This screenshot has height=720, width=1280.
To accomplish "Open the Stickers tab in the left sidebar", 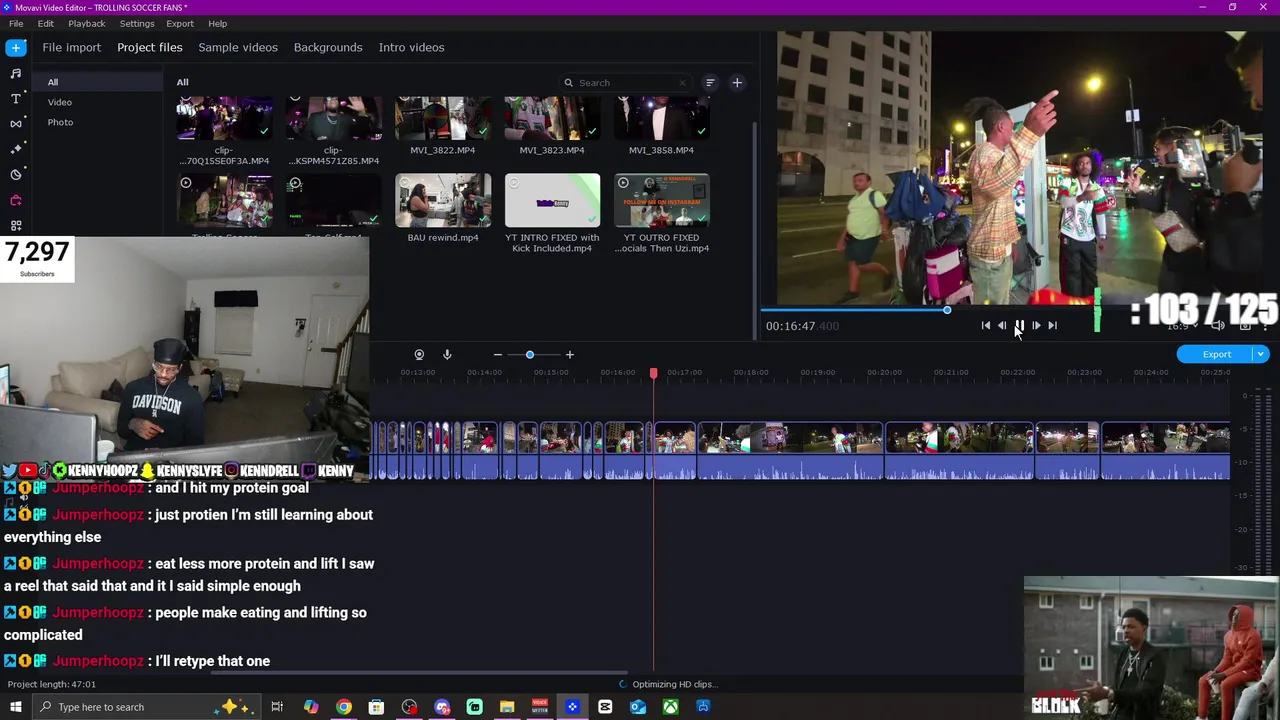I will [x=16, y=174].
